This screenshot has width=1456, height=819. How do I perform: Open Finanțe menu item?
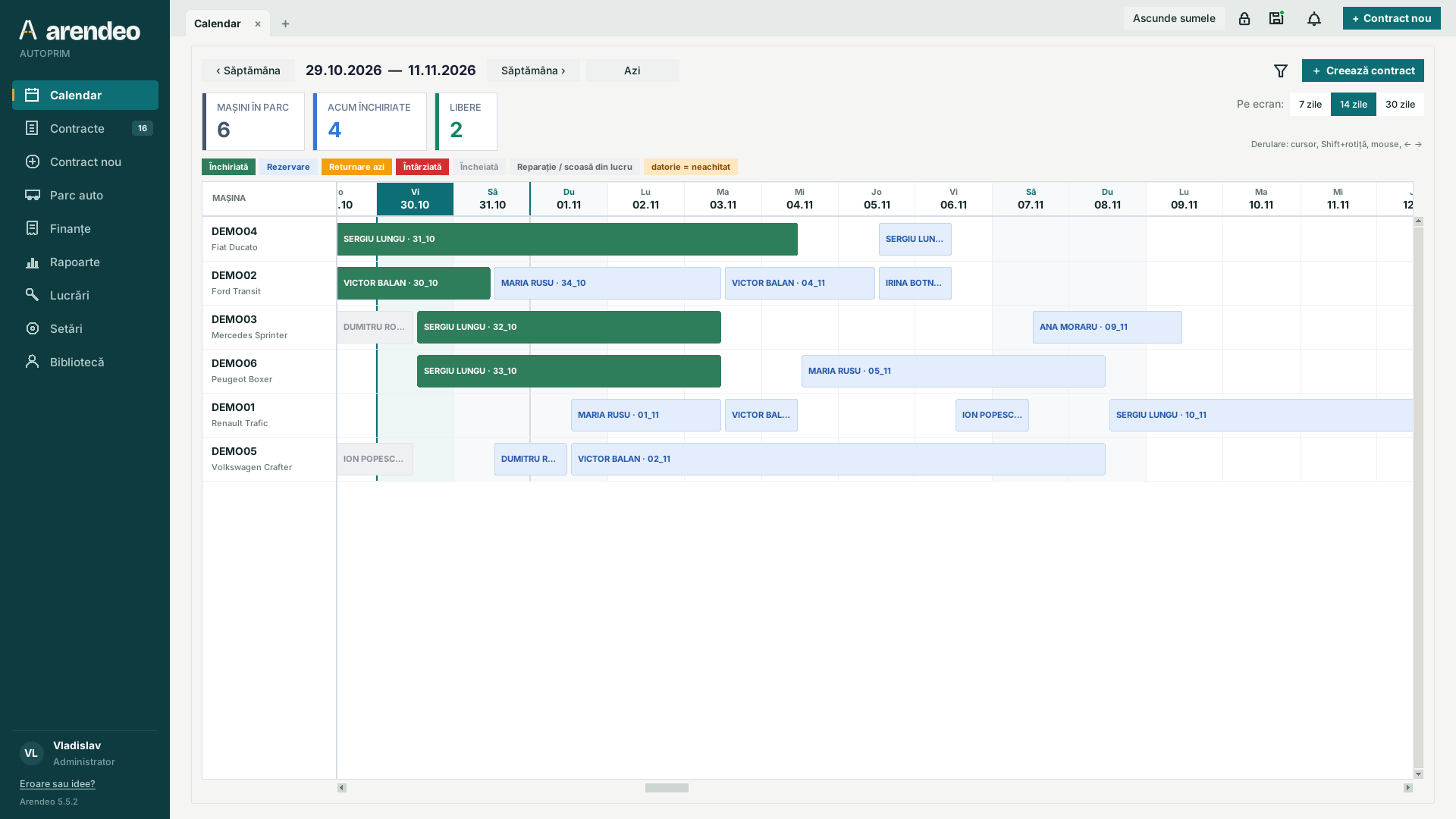click(85, 228)
